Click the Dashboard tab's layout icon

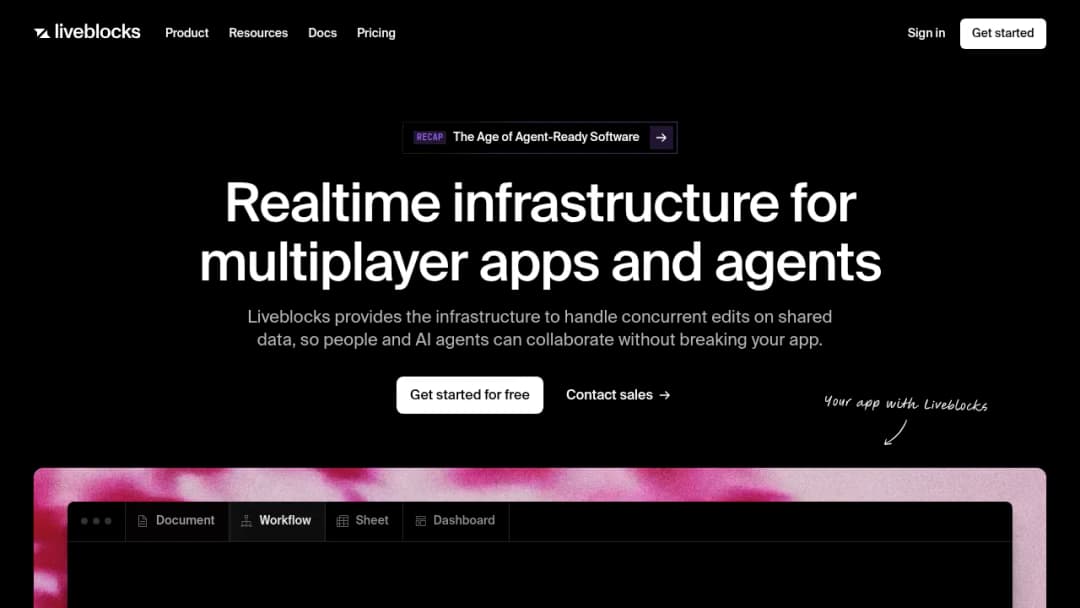click(421, 521)
